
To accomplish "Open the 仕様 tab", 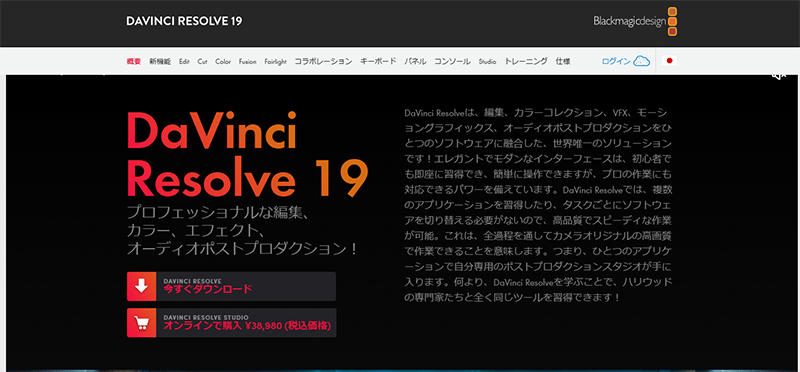I will point(563,61).
